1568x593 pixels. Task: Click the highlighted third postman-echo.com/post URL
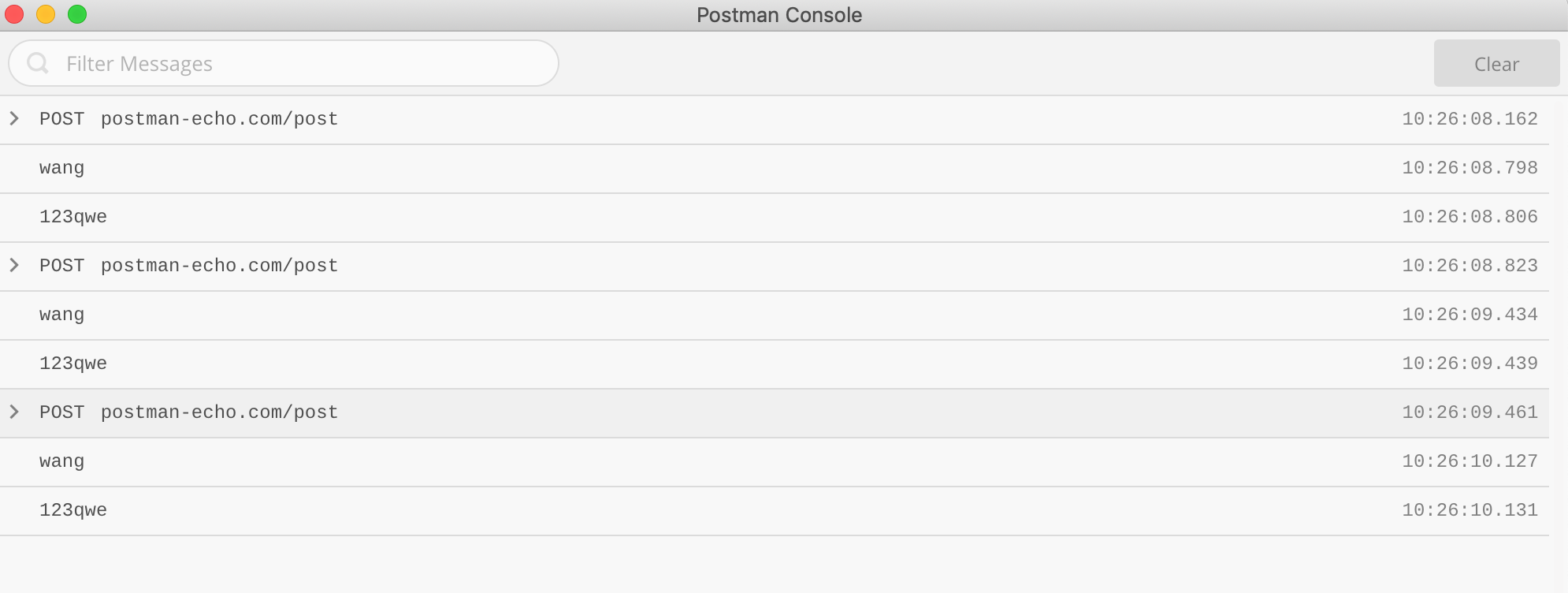click(219, 412)
